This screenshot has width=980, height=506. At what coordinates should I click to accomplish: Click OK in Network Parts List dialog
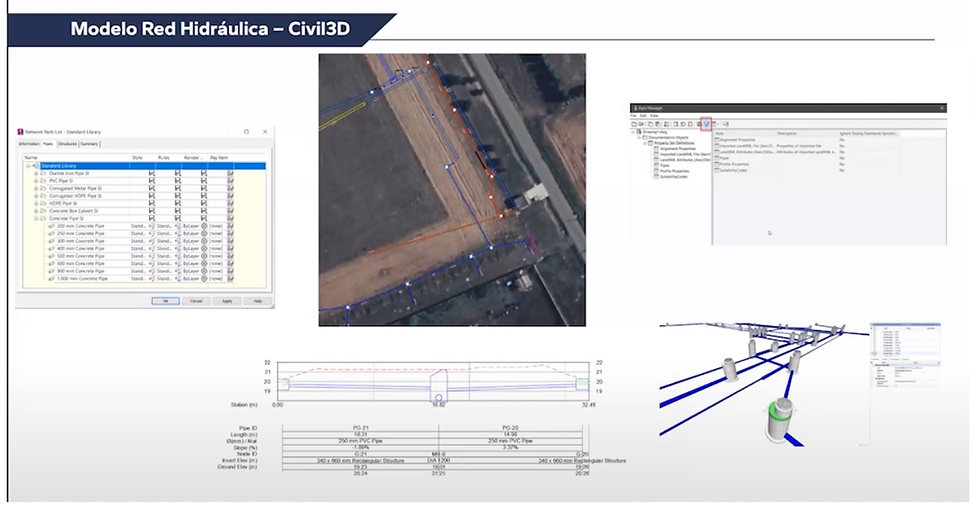pos(166,301)
